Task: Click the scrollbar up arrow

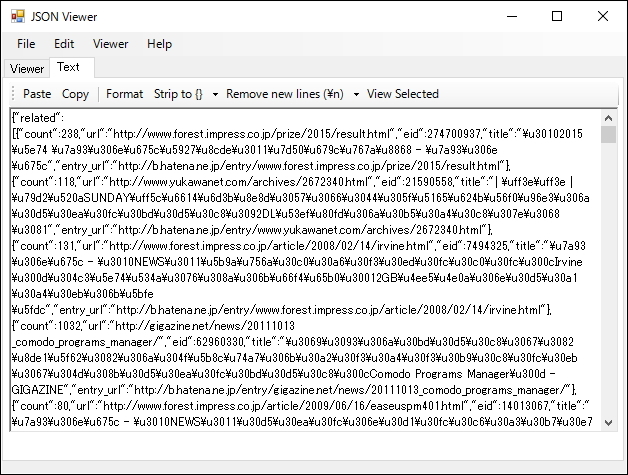Action: click(608, 118)
